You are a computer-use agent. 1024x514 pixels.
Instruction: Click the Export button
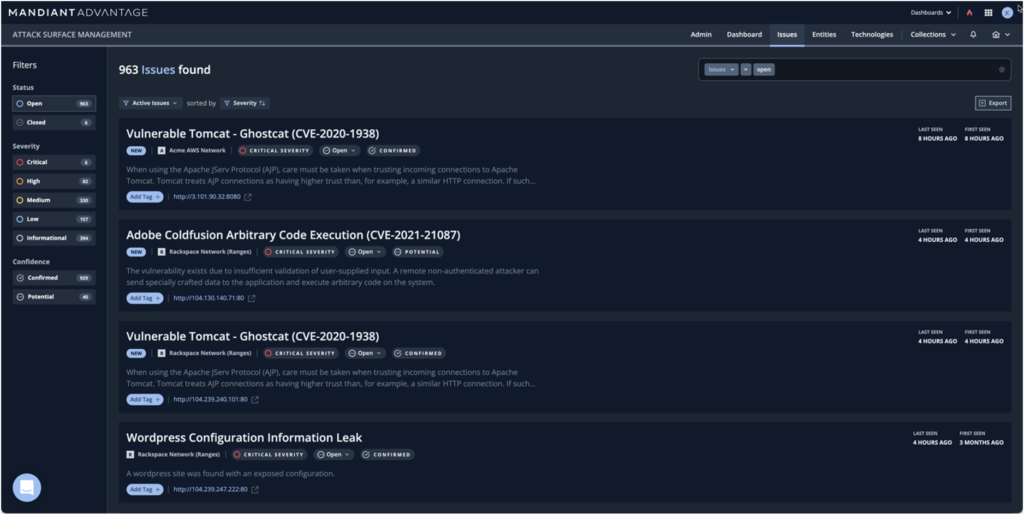coord(993,103)
